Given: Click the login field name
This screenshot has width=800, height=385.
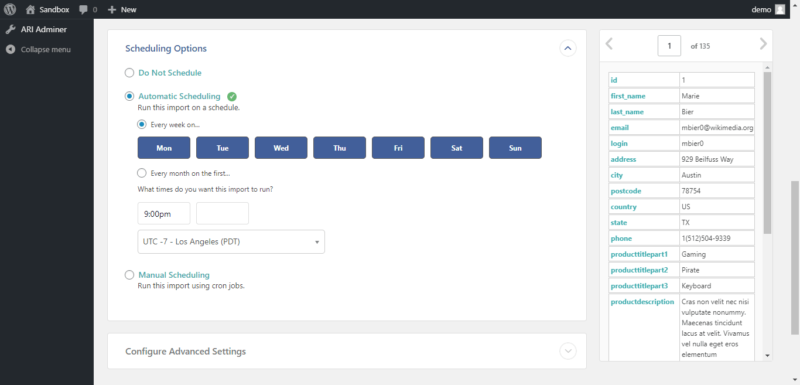Looking at the screenshot, I should coord(619,143).
